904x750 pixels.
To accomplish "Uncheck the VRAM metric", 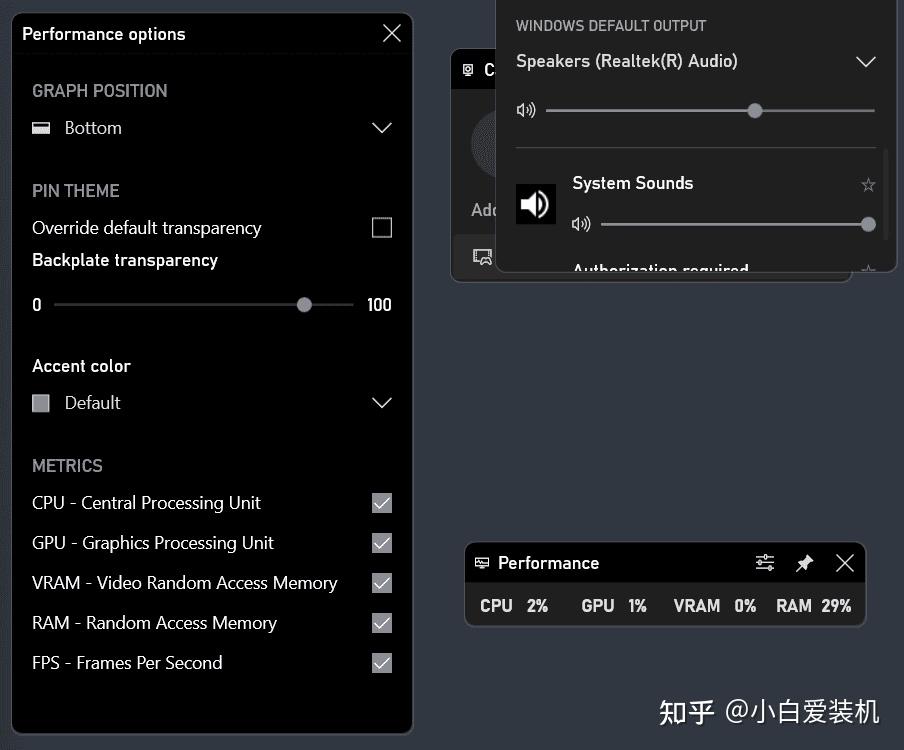I will [x=381, y=583].
